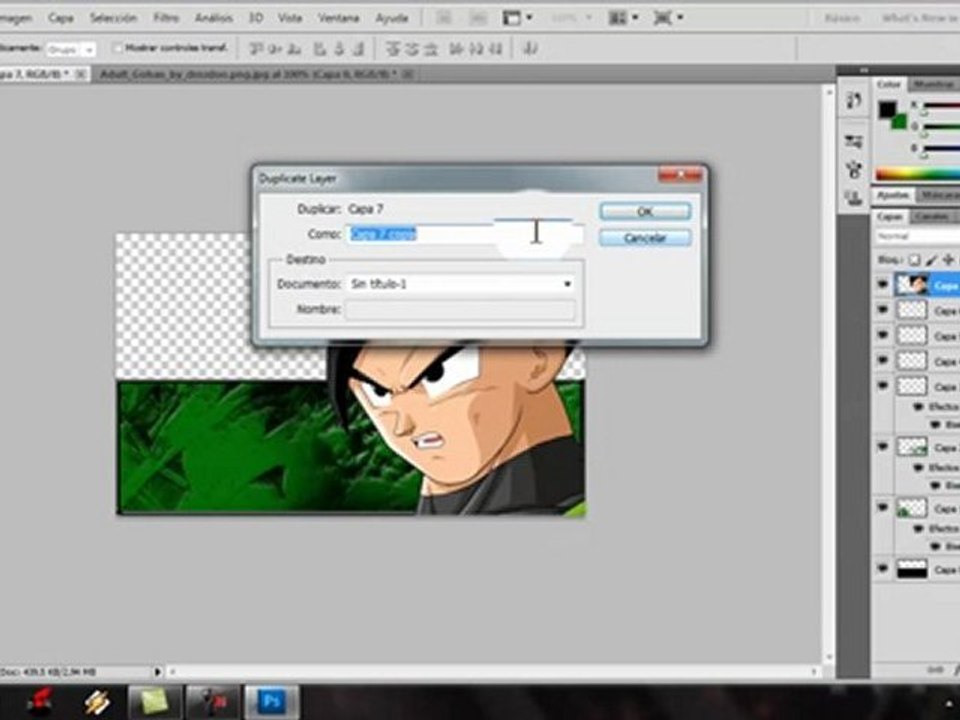Open the Mini Bridge icon

point(478,18)
